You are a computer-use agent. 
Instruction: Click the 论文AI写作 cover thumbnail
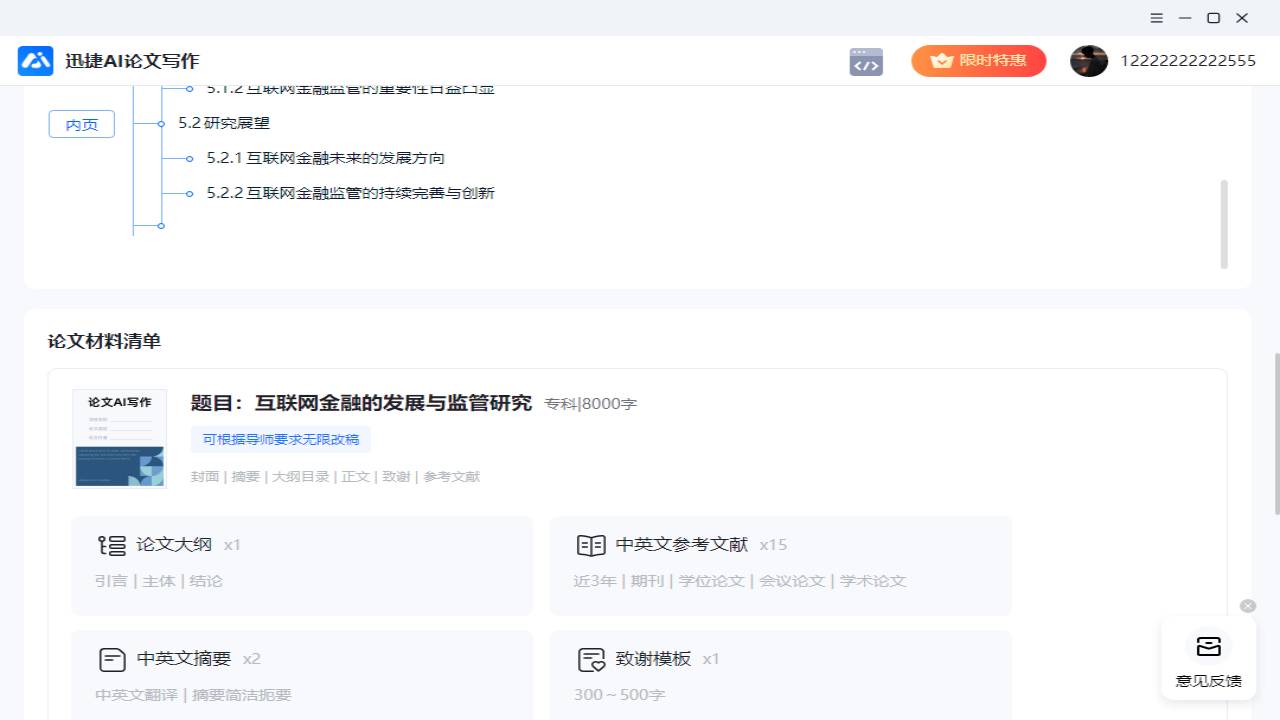[119, 438]
